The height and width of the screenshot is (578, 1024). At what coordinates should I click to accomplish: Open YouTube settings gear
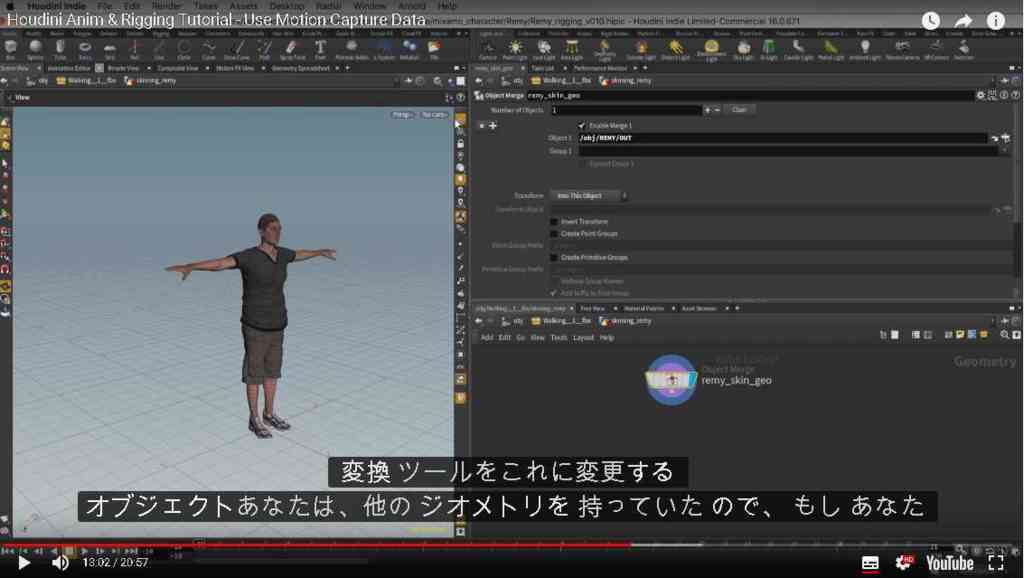(x=903, y=562)
